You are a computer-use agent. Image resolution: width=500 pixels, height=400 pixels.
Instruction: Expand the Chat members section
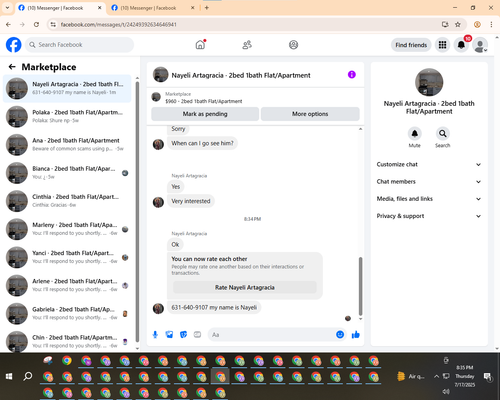pos(429,182)
